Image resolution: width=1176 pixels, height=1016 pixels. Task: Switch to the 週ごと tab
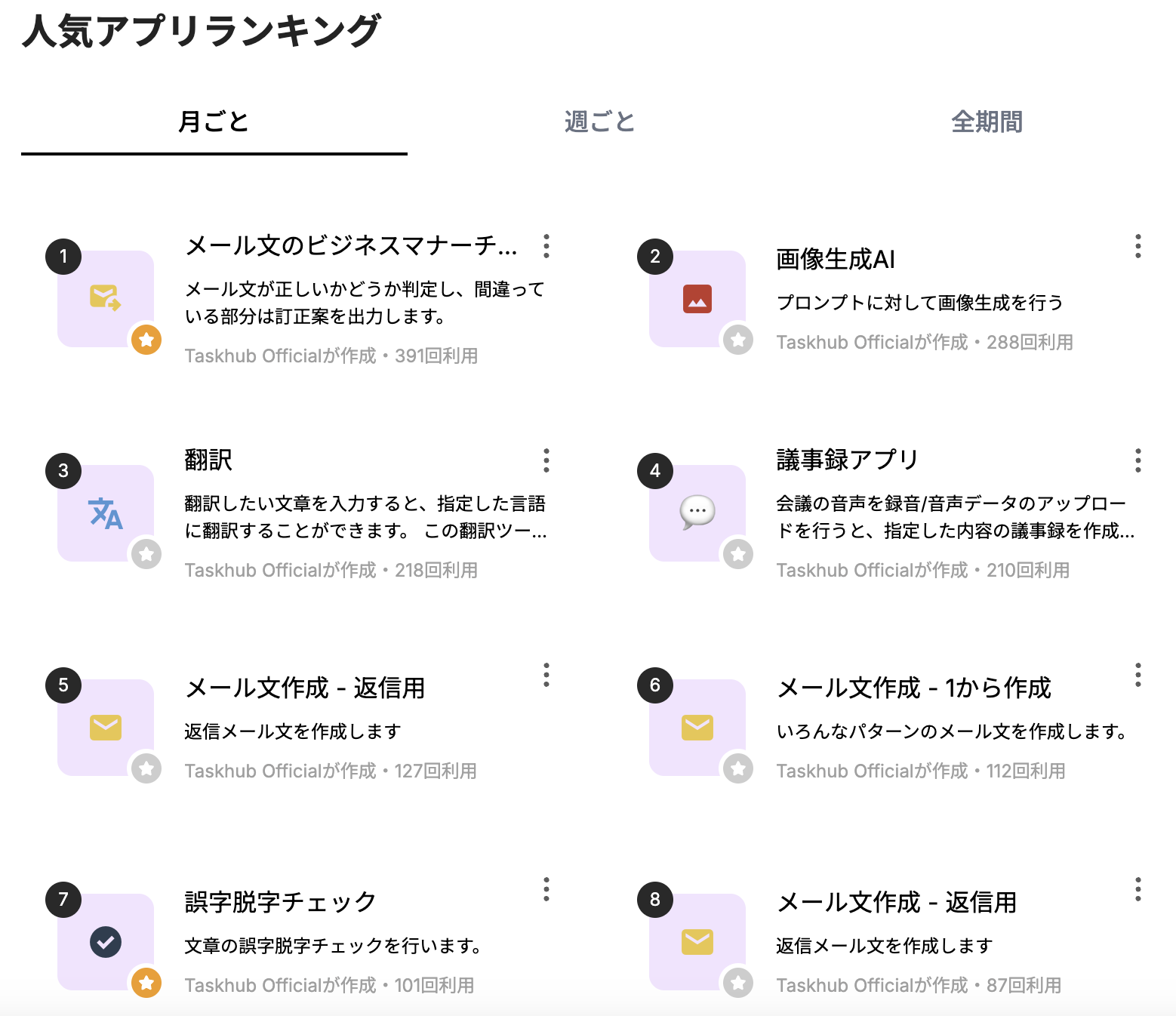(x=600, y=122)
